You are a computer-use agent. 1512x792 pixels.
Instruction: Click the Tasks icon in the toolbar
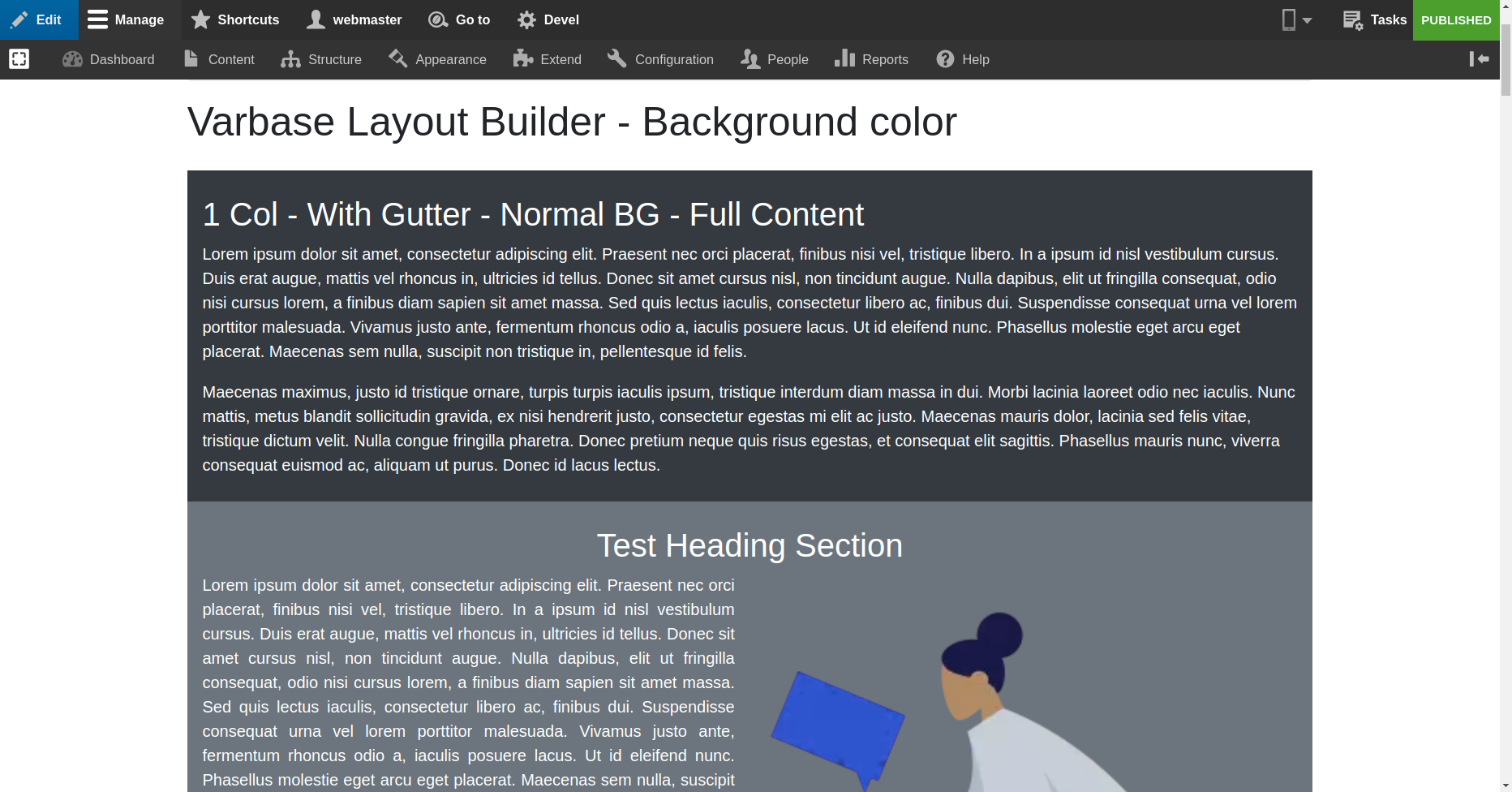click(1353, 19)
